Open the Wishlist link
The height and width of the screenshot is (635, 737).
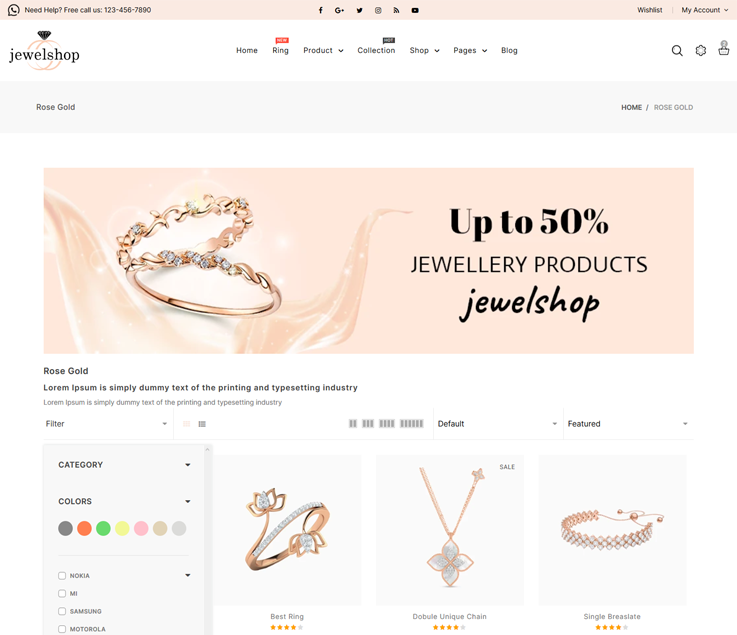pos(650,10)
